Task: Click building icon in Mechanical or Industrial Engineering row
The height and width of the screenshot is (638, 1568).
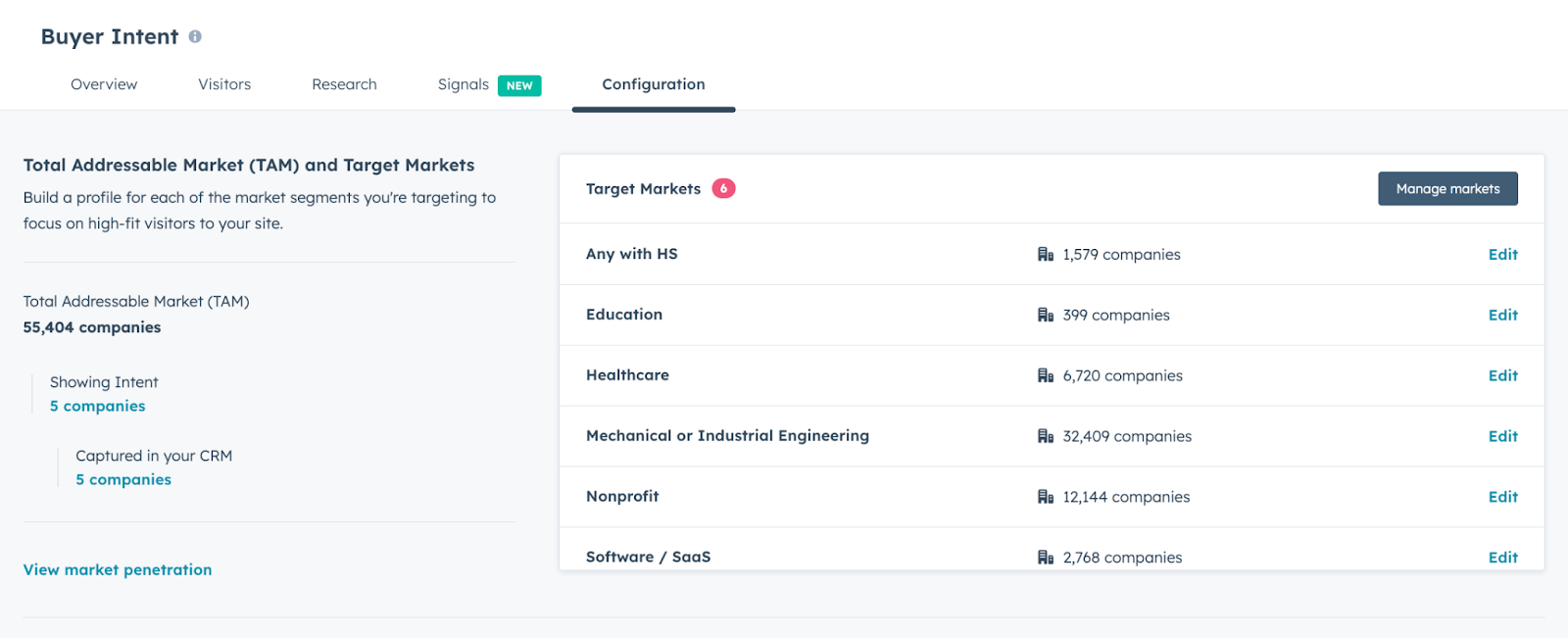Action: click(x=1046, y=437)
